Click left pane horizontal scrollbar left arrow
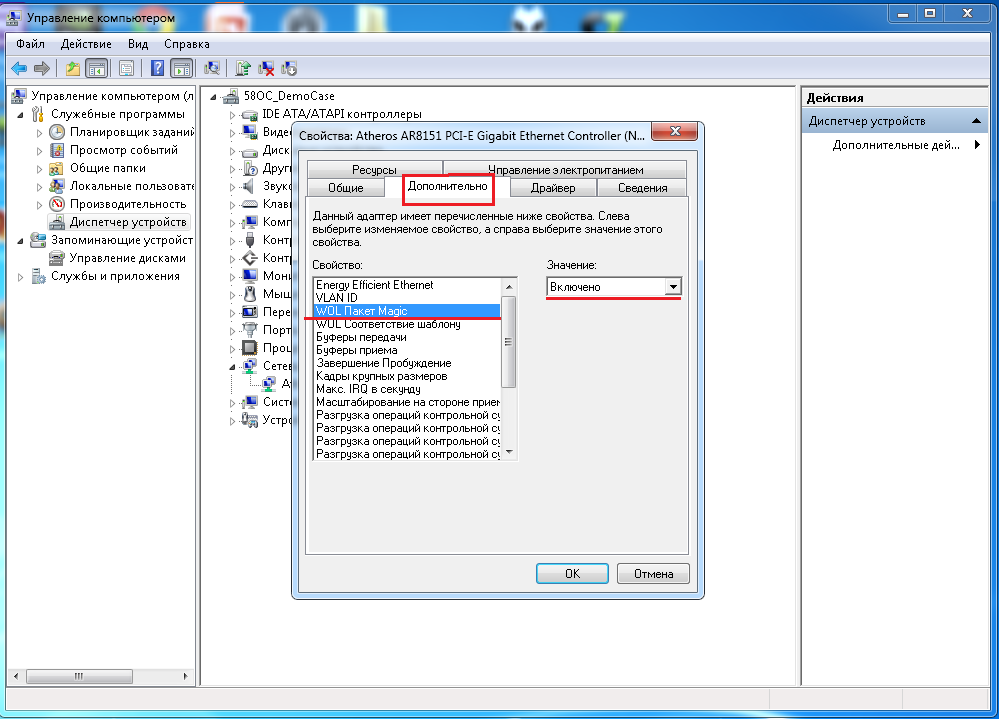The width and height of the screenshot is (999, 719). (x=16, y=676)
